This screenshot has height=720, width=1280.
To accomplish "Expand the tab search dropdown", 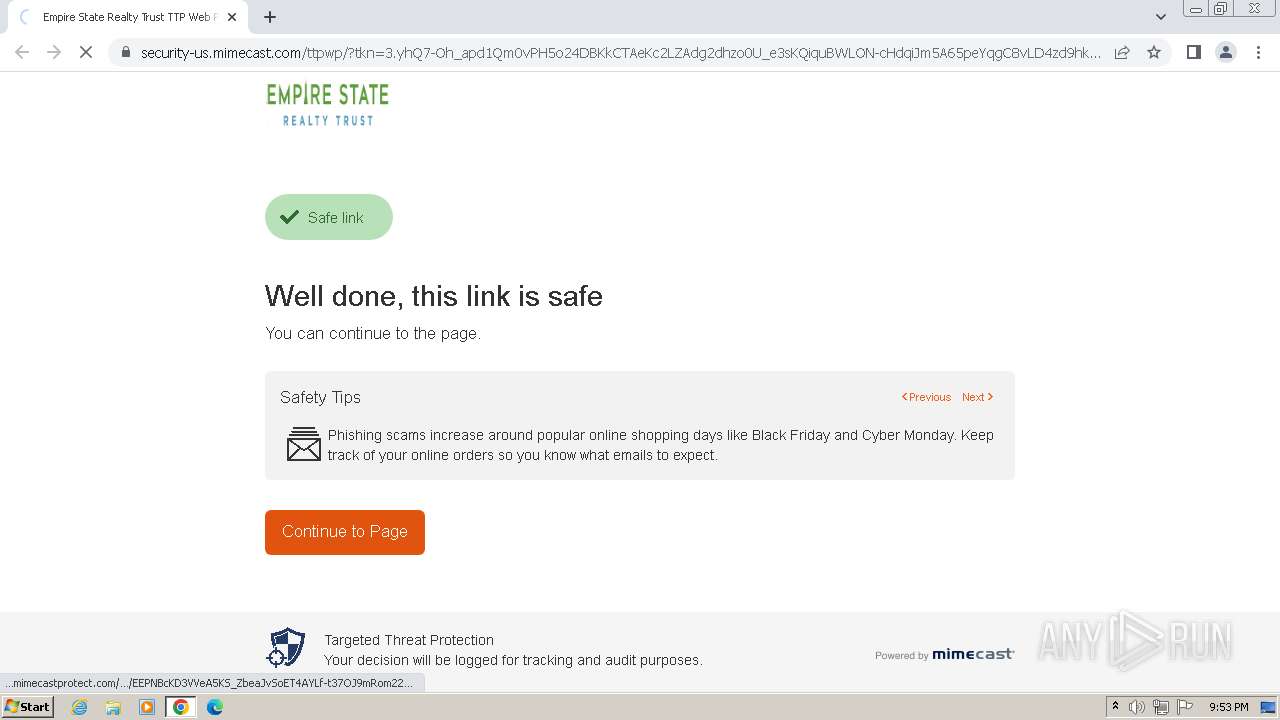I will pyautogui.click(x=1161, y=17).
